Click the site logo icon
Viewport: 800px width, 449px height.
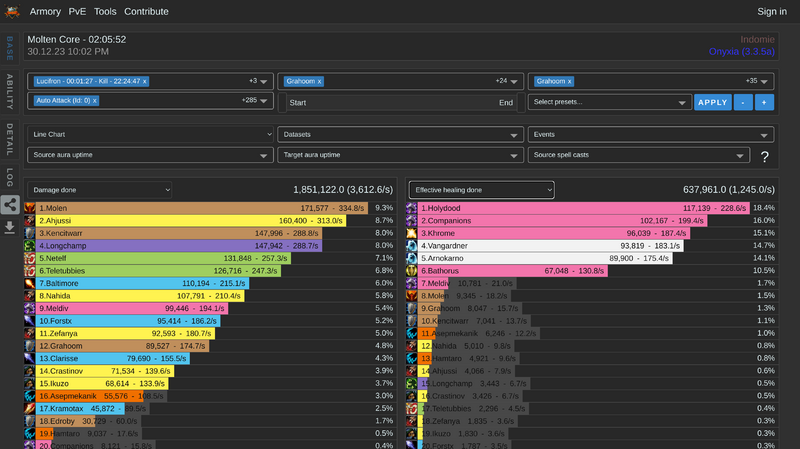click(x=13, y=12)
